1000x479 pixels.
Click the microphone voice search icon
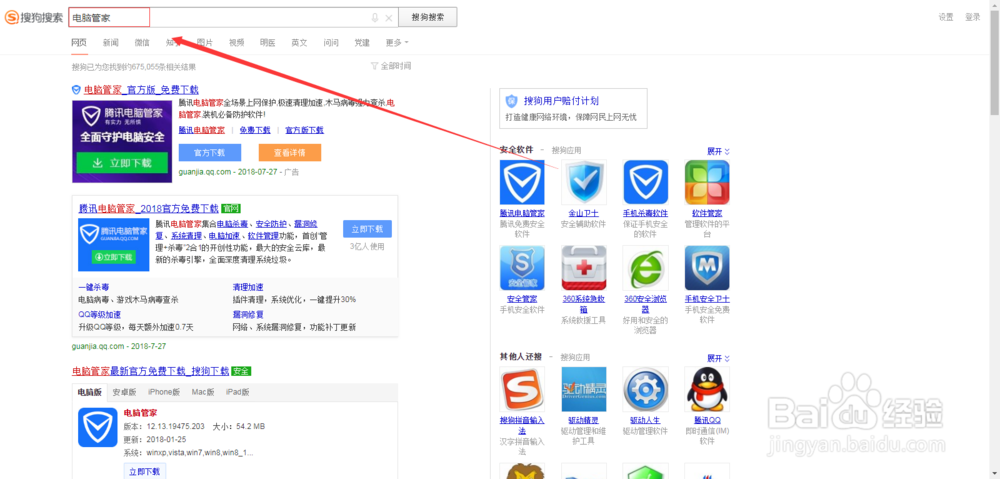pos(374,18)
